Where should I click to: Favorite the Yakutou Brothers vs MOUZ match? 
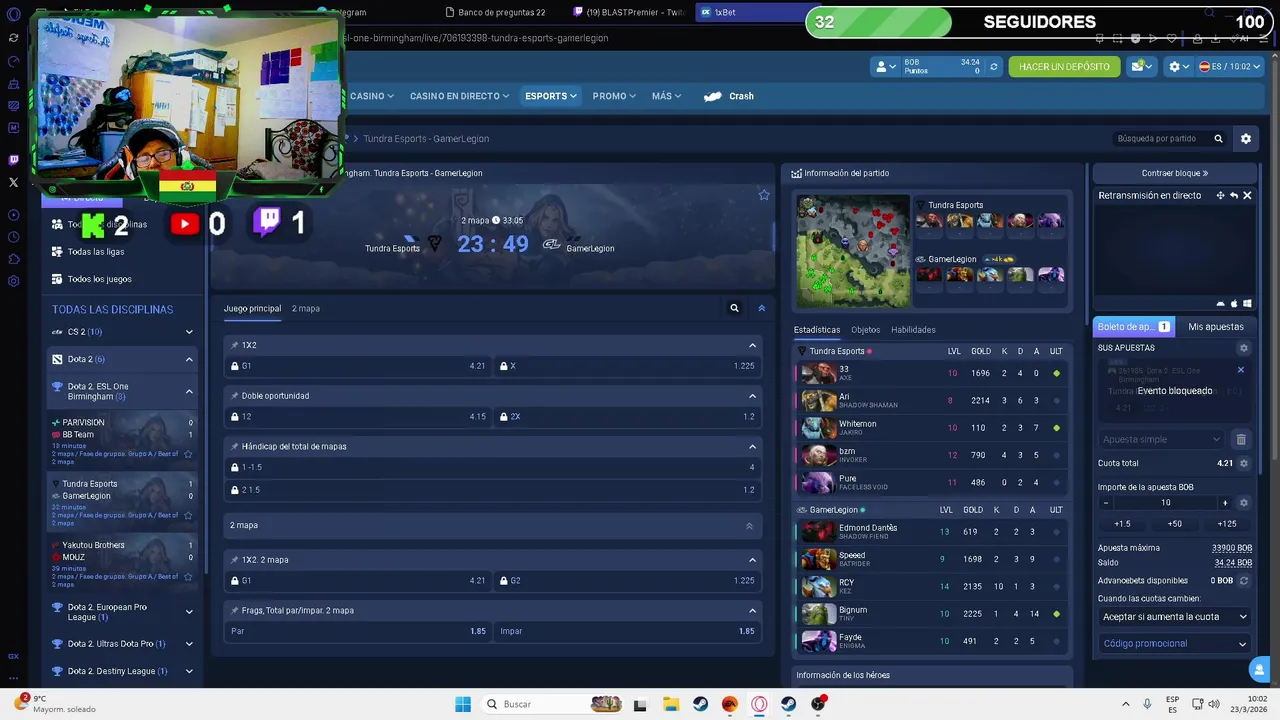click(188, 577)
